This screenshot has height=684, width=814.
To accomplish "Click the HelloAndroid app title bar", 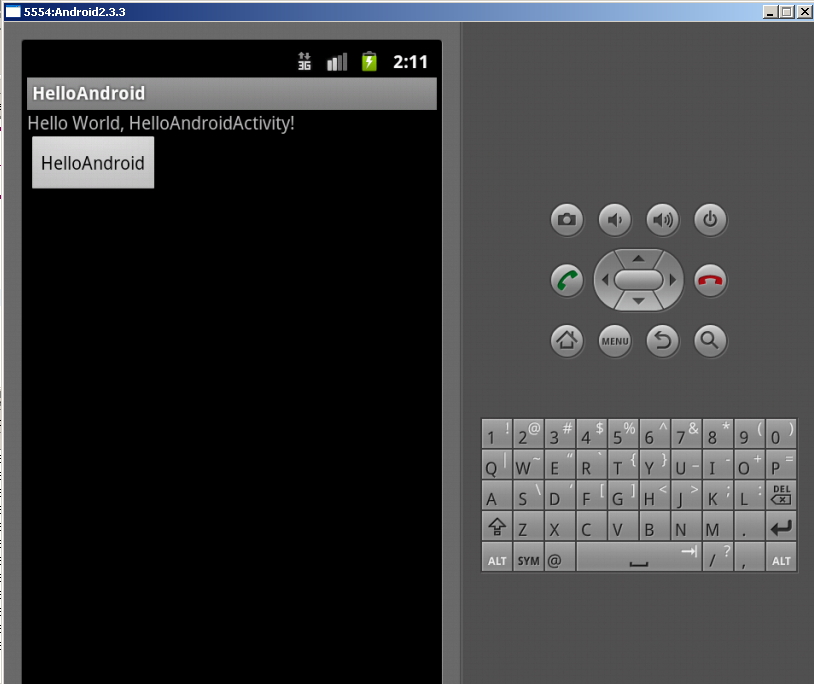I will [232, 93].
